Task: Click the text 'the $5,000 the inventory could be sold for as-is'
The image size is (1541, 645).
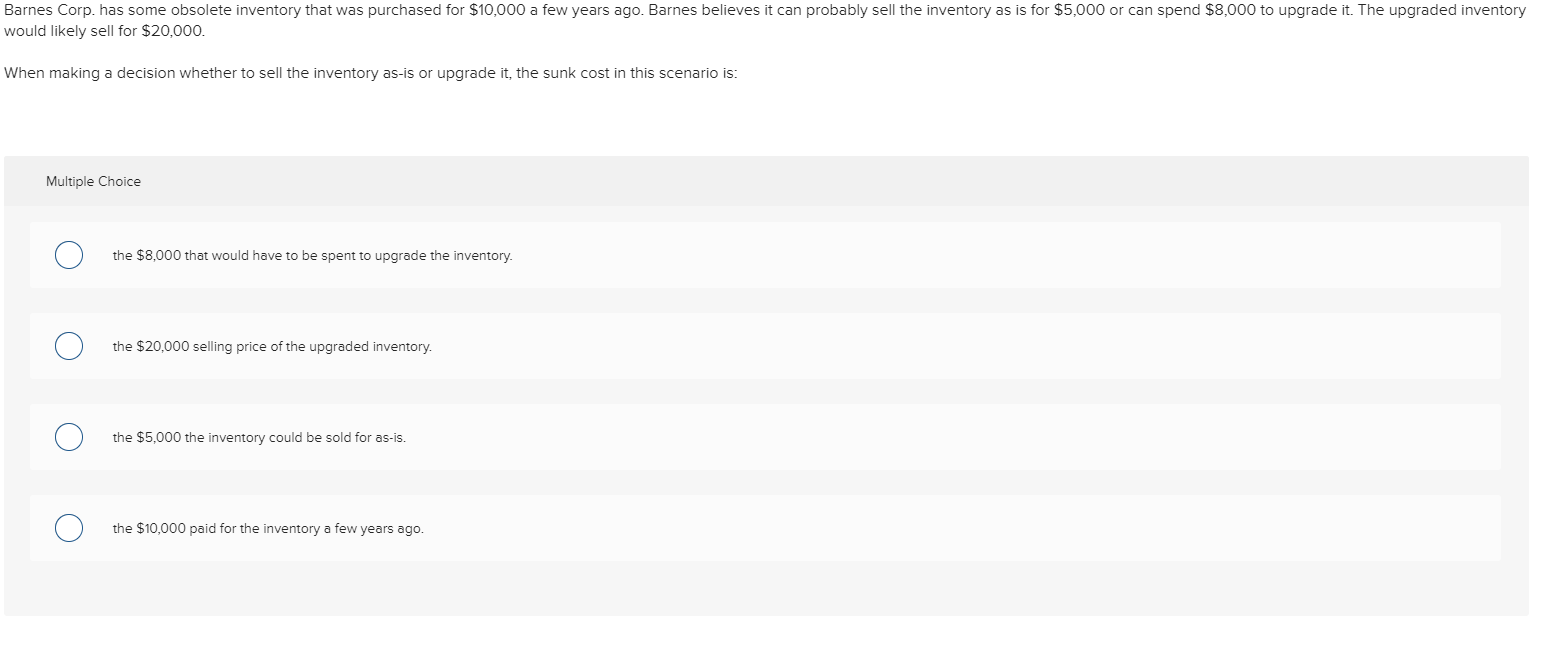Action: point(259,437)
